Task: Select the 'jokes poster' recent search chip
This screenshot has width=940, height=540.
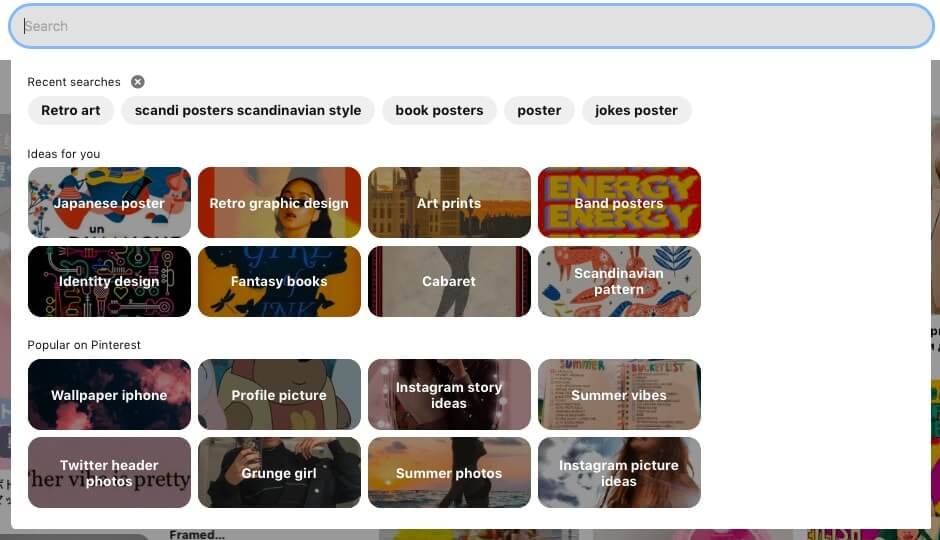Action: click(x=637, y=111)
